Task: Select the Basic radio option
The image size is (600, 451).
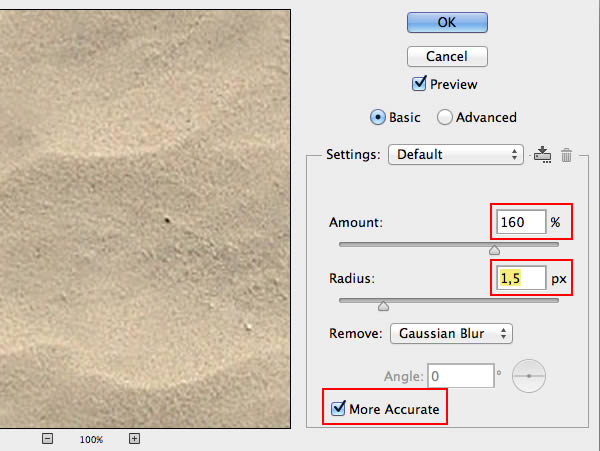Action: 377,117
